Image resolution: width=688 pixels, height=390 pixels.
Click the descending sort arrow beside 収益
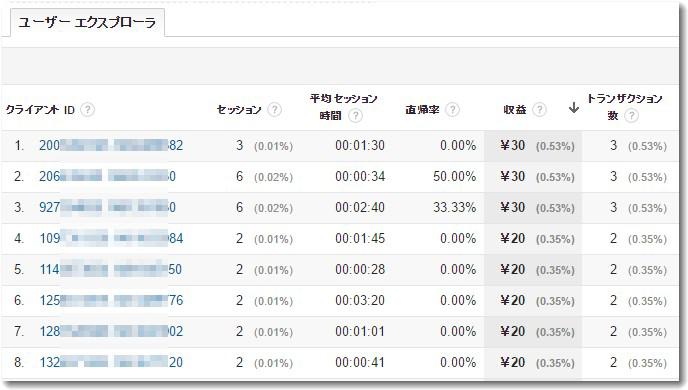point(573,108)
